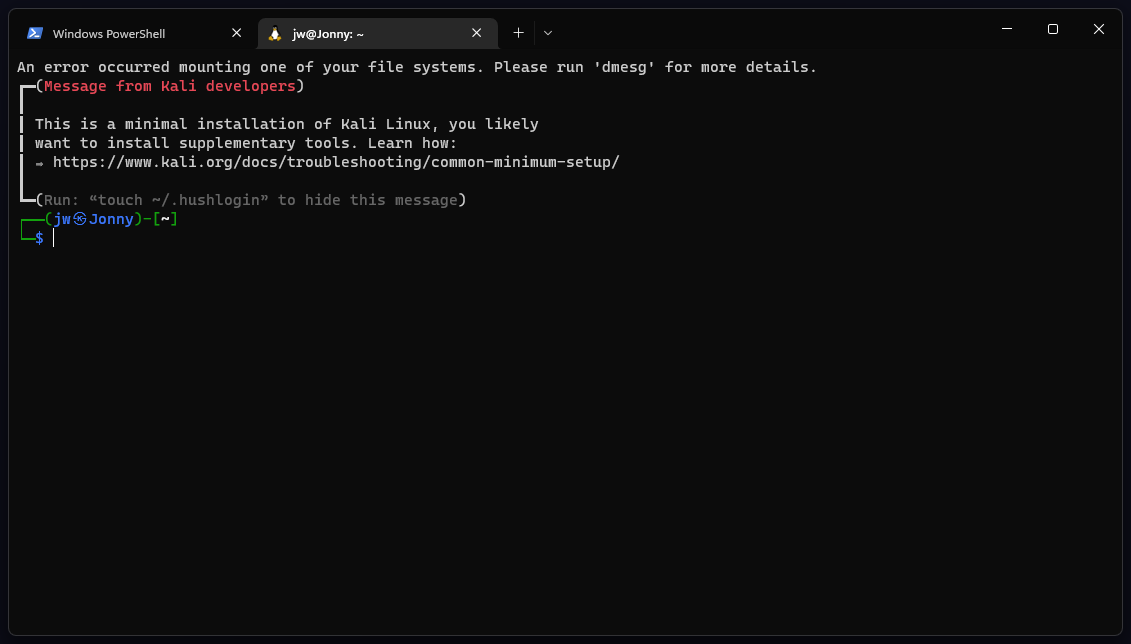The width and height of the screenshot is (1131, 644).
Task: Expand the new tab profile dropdown chevron
Action: pos(548,33)
